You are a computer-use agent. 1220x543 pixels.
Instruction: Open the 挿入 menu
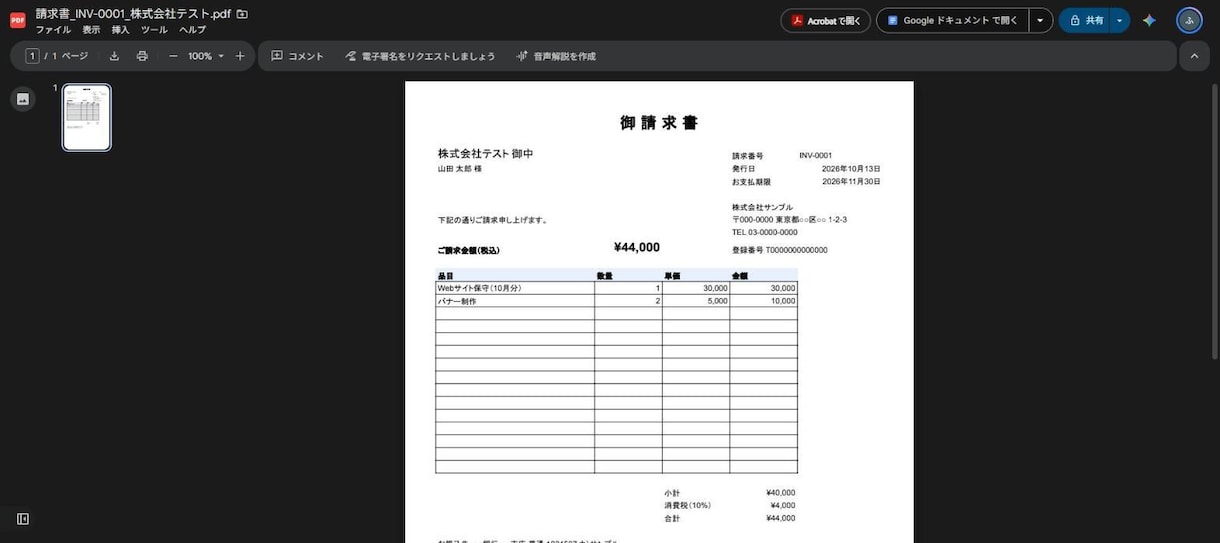pos(120,30)
